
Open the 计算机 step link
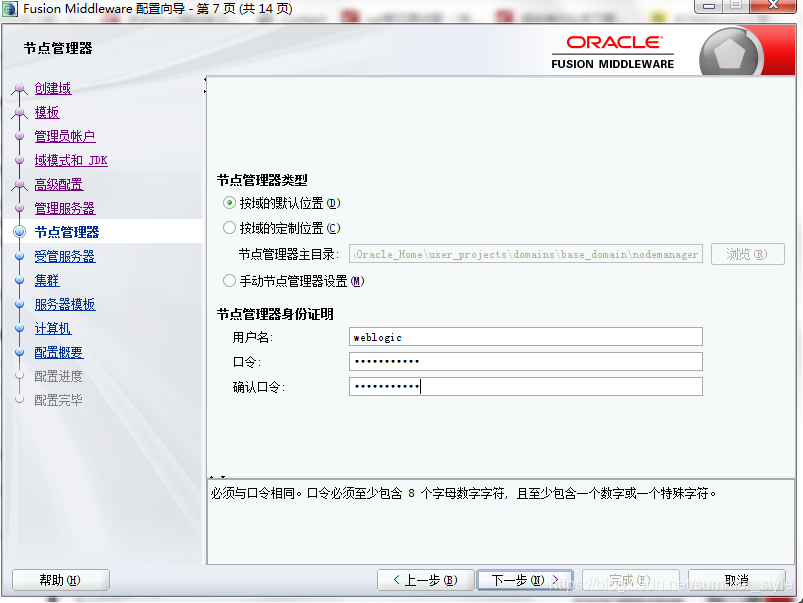[x=53, y=328]
